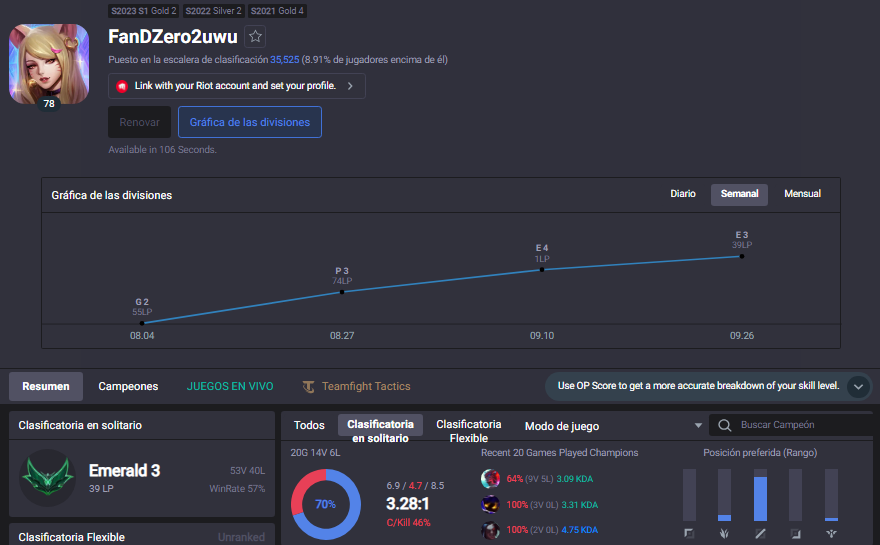Click the Emerald 3 rank emblem

click(48, 478)
